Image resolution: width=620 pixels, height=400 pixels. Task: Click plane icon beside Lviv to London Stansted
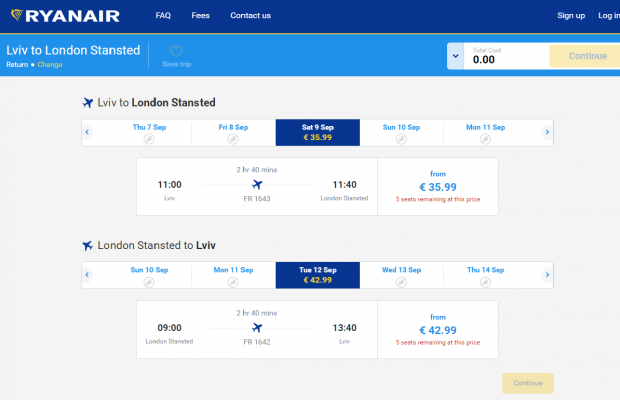(x=88, y=102)
